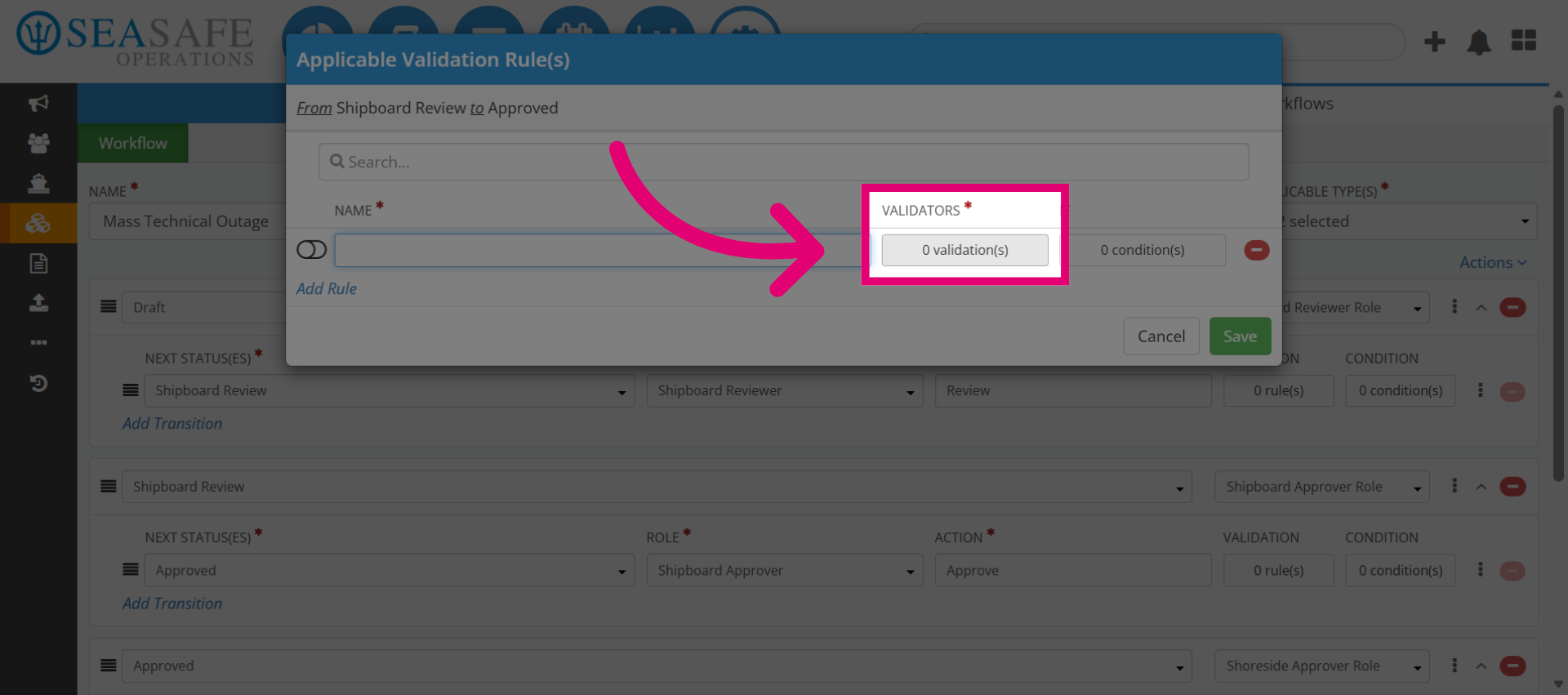This screenshot has height=695, width=1568.
Task: Open the users group icon in sidebar
Action: tap(38, 143)
